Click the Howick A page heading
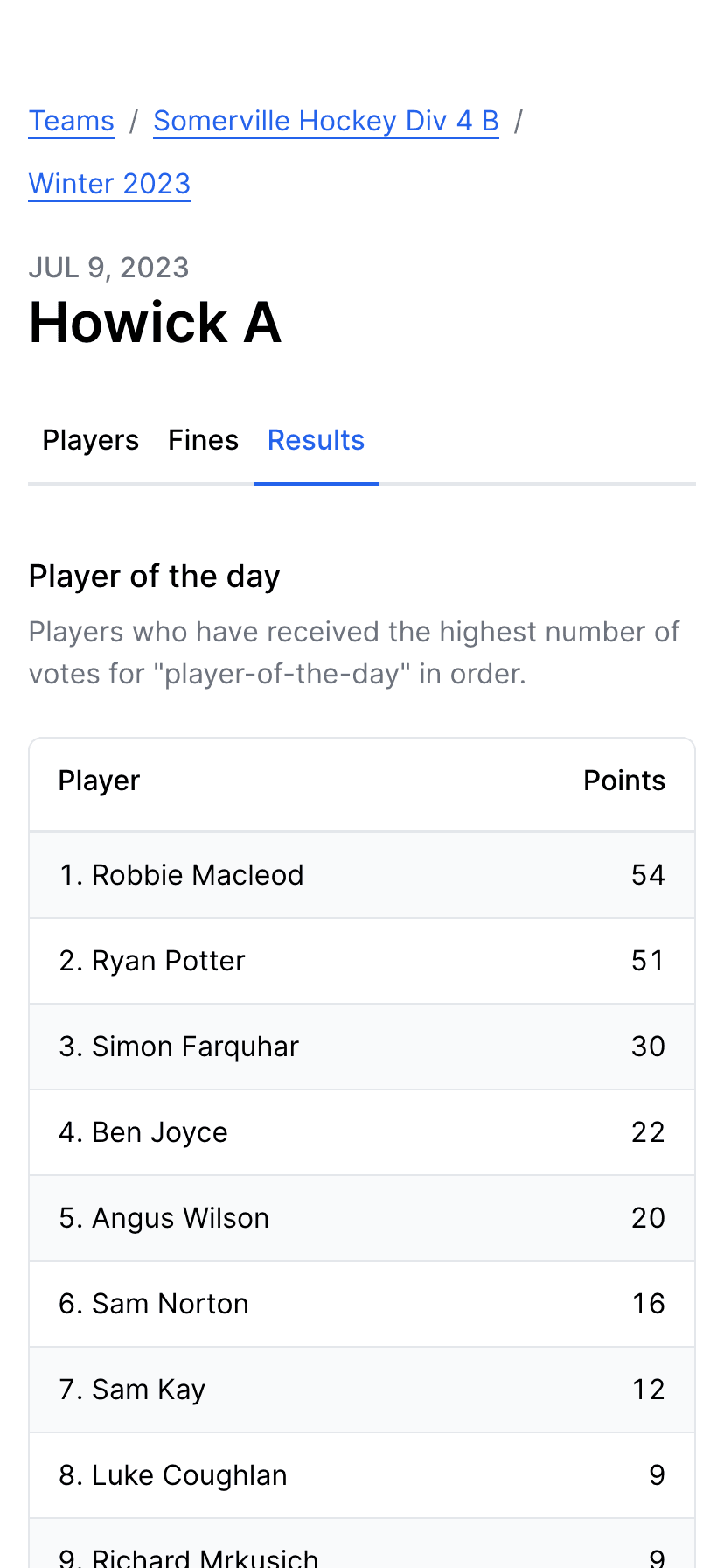Viewport: 724px width, 1568px height. [155, 323]
